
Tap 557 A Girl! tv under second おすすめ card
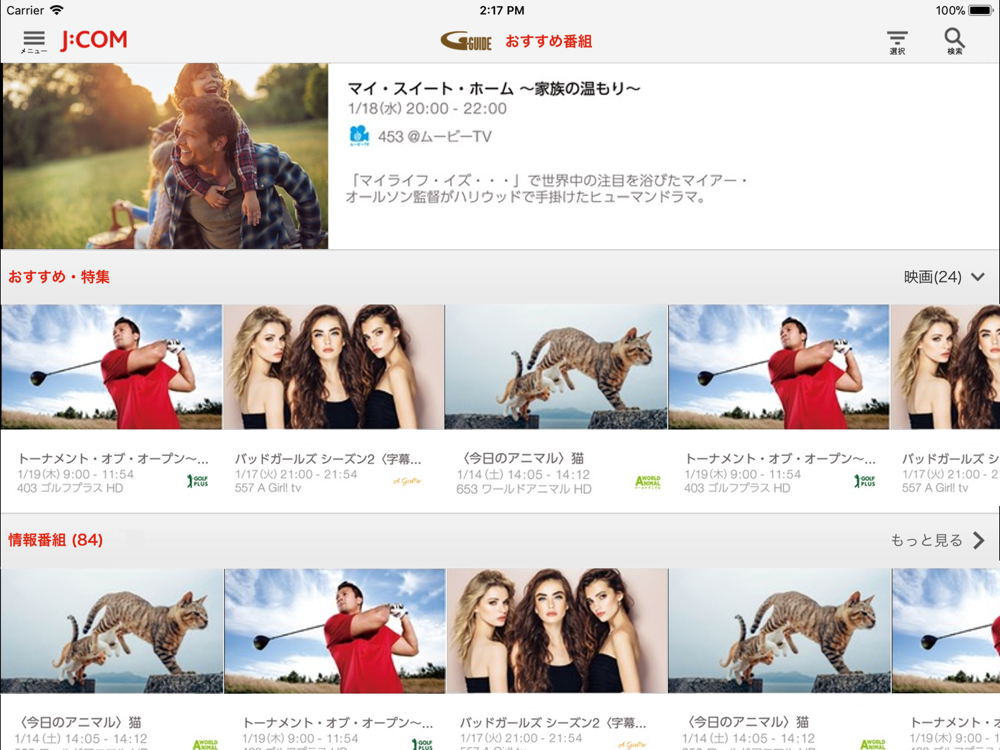coord(268,488)
